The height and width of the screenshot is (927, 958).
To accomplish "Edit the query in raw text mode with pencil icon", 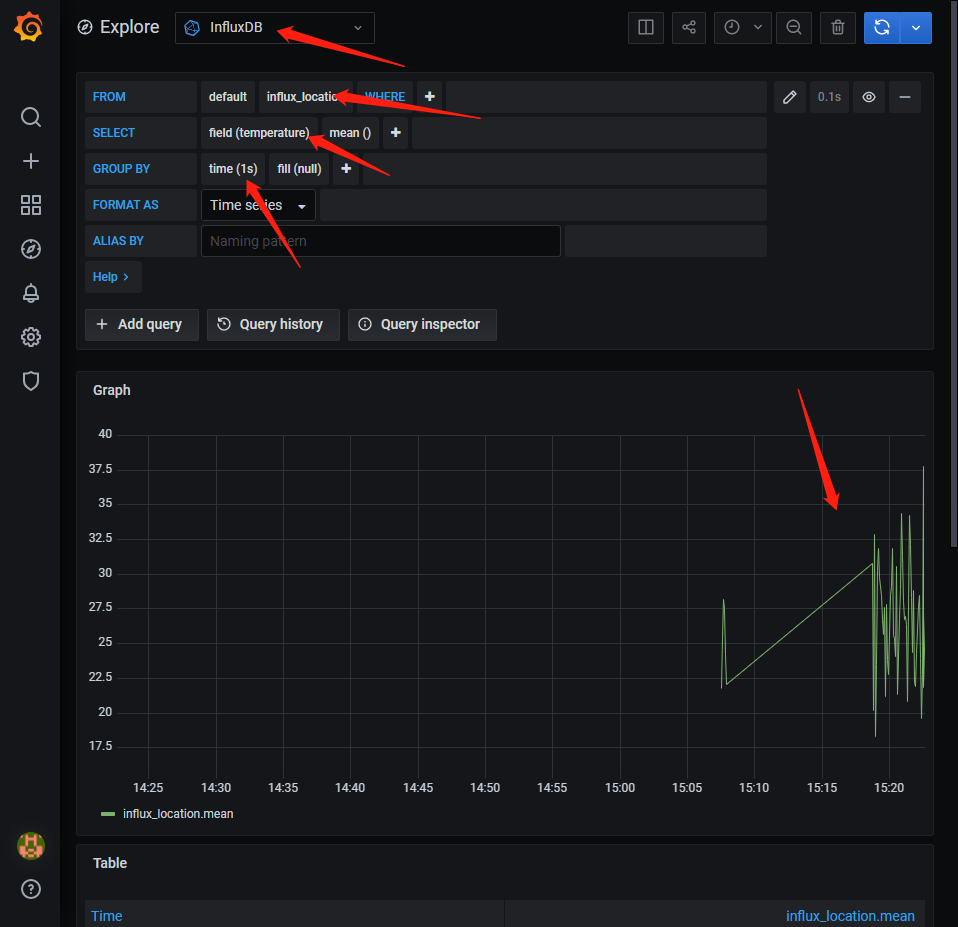I will [789, 96].
